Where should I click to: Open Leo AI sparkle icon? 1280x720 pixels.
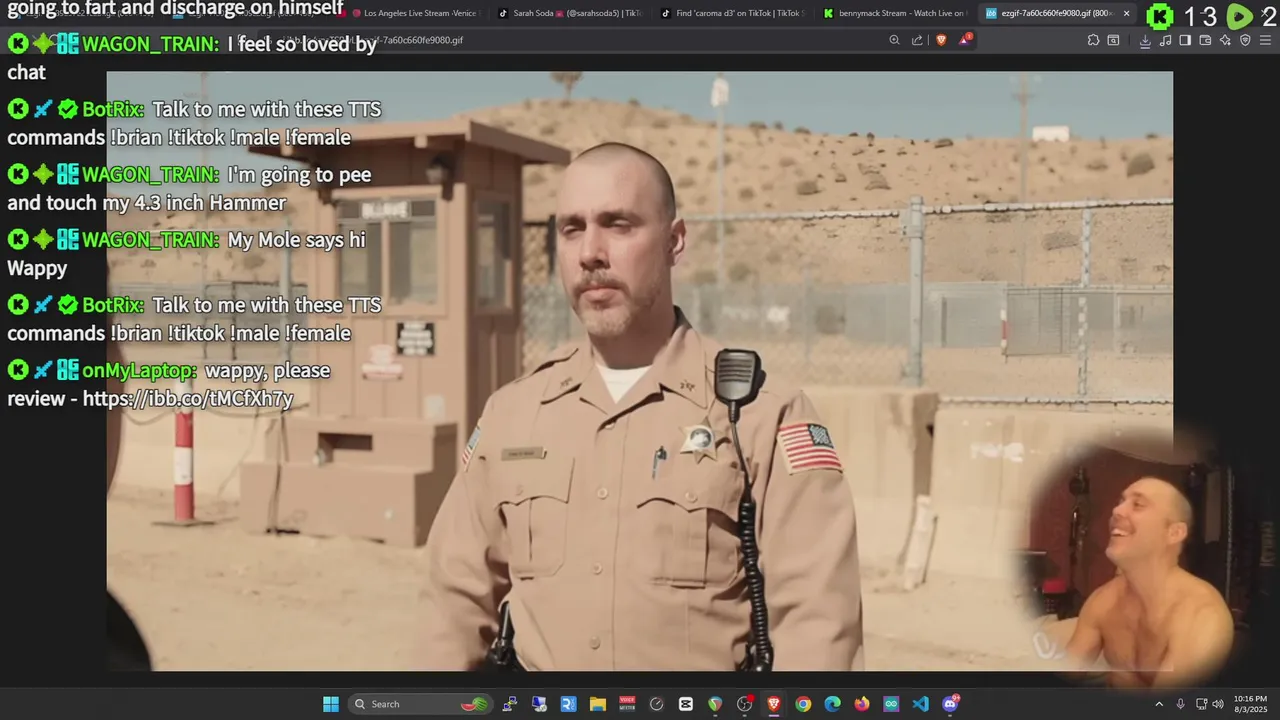click(x=1225, y=40)
